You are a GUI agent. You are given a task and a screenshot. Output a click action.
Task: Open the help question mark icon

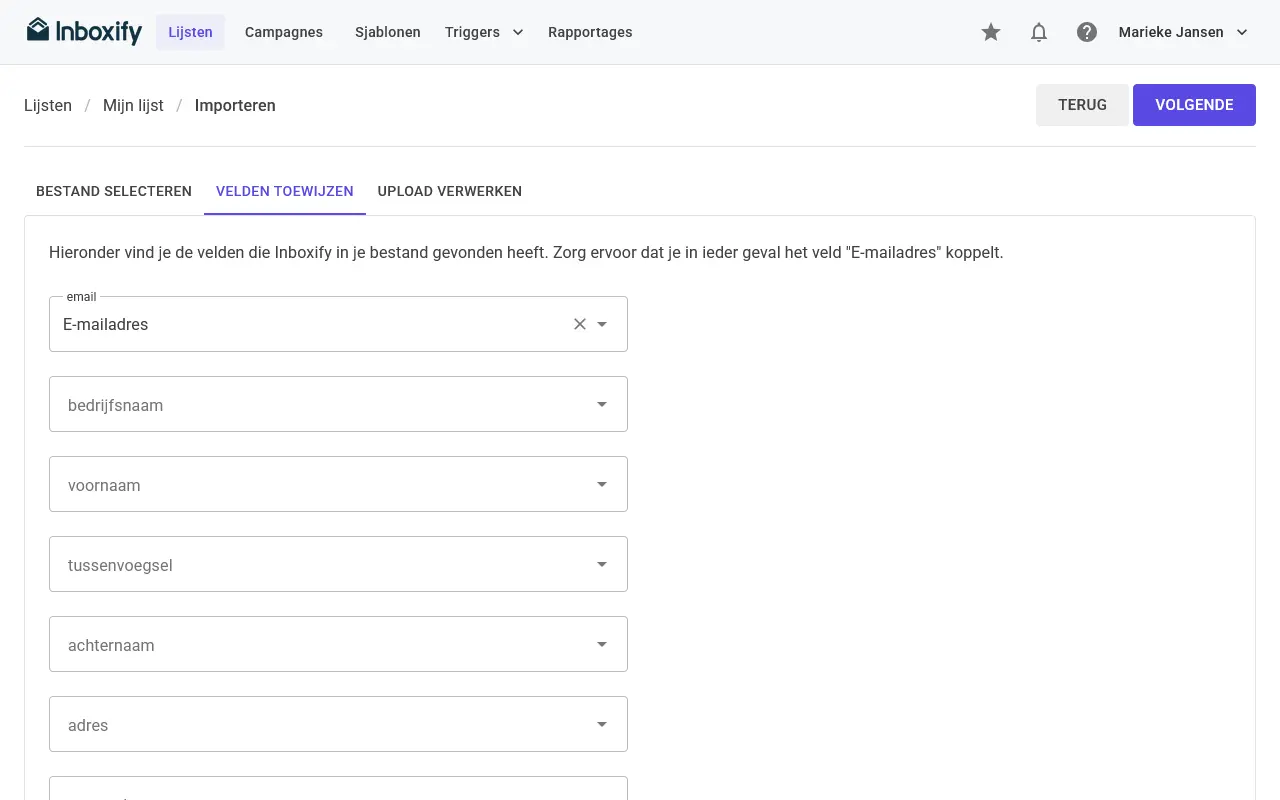coord(1087,32)
